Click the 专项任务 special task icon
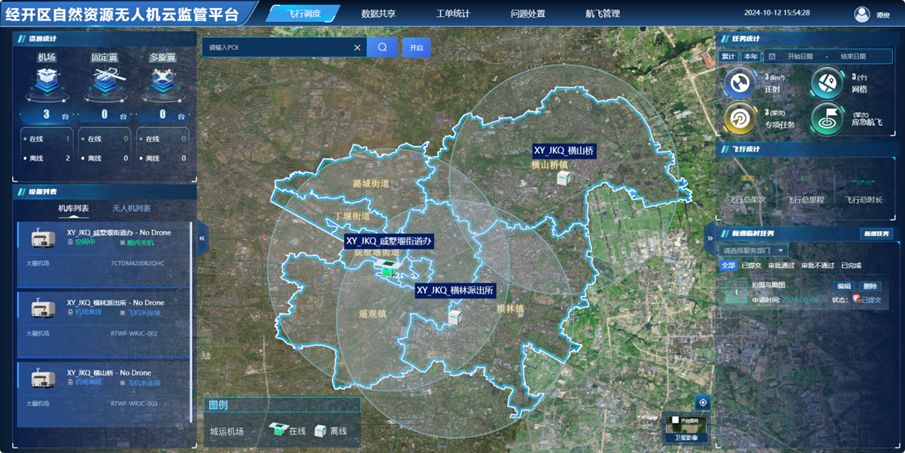 point(739,118)
